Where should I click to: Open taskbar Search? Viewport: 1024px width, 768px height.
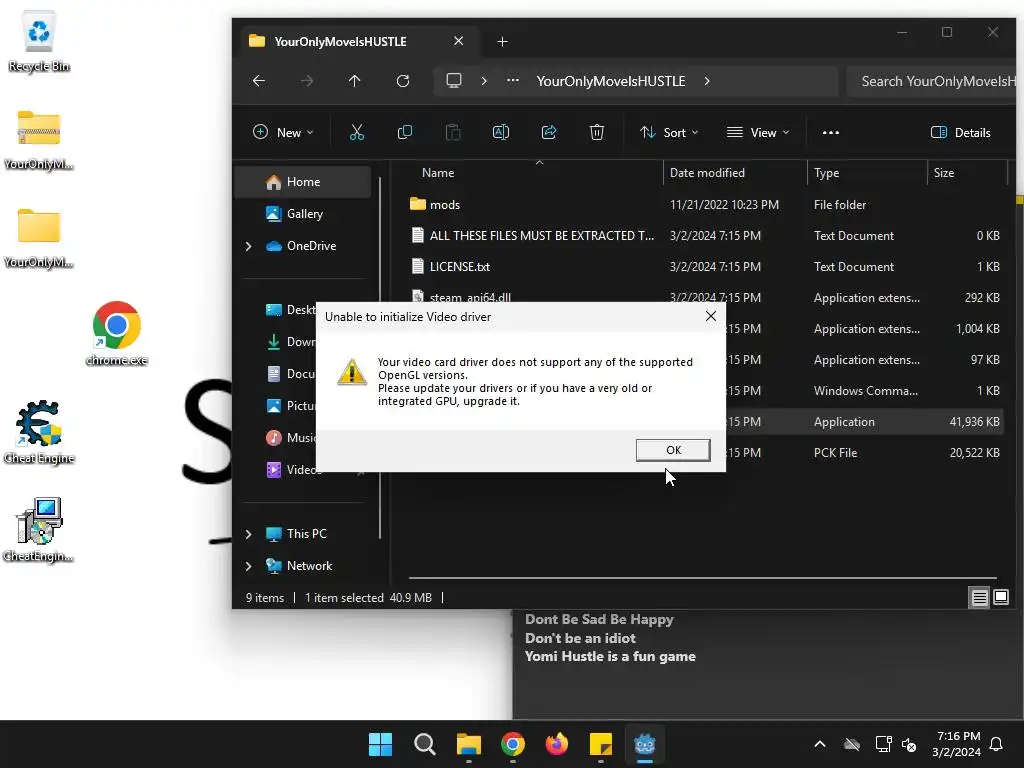tap(424, 744)
